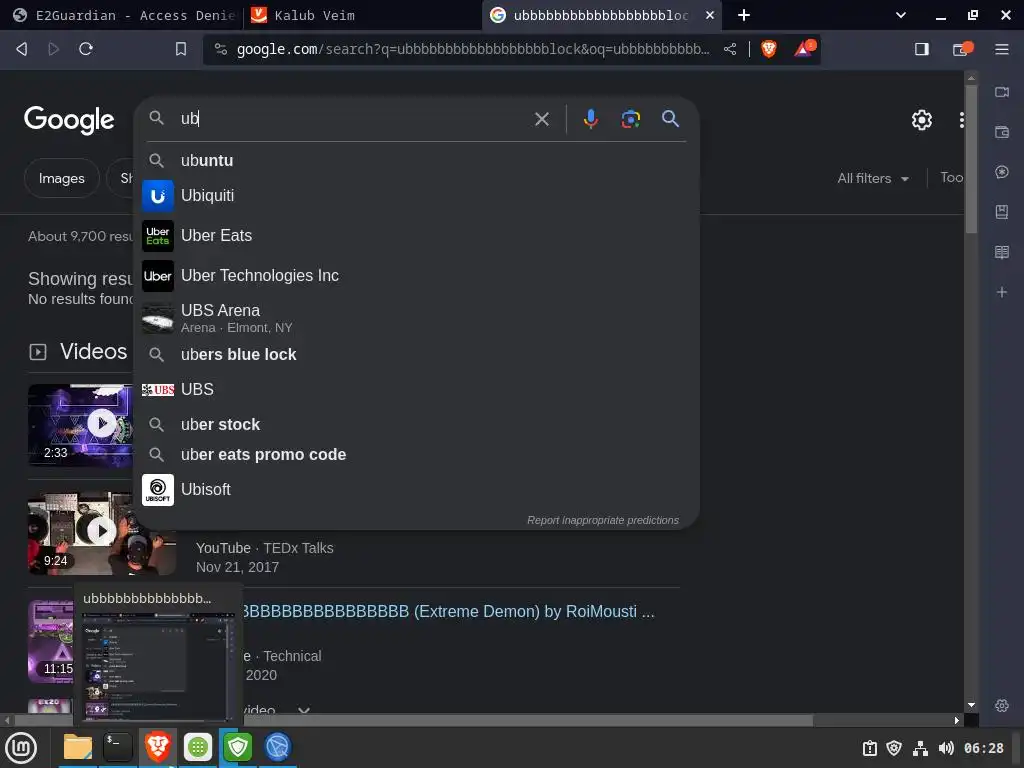Reload the page with refresh icon
The width and height of the screenshot is (1024, 768).
(86, 49)
